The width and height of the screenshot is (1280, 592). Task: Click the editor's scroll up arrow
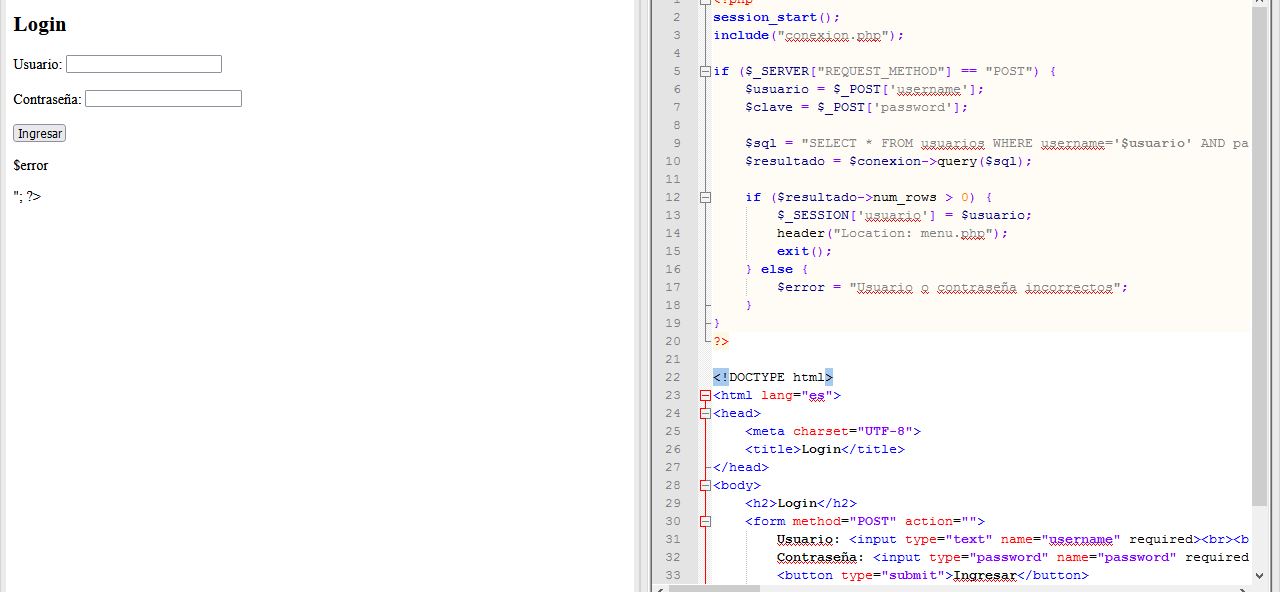1259,4
